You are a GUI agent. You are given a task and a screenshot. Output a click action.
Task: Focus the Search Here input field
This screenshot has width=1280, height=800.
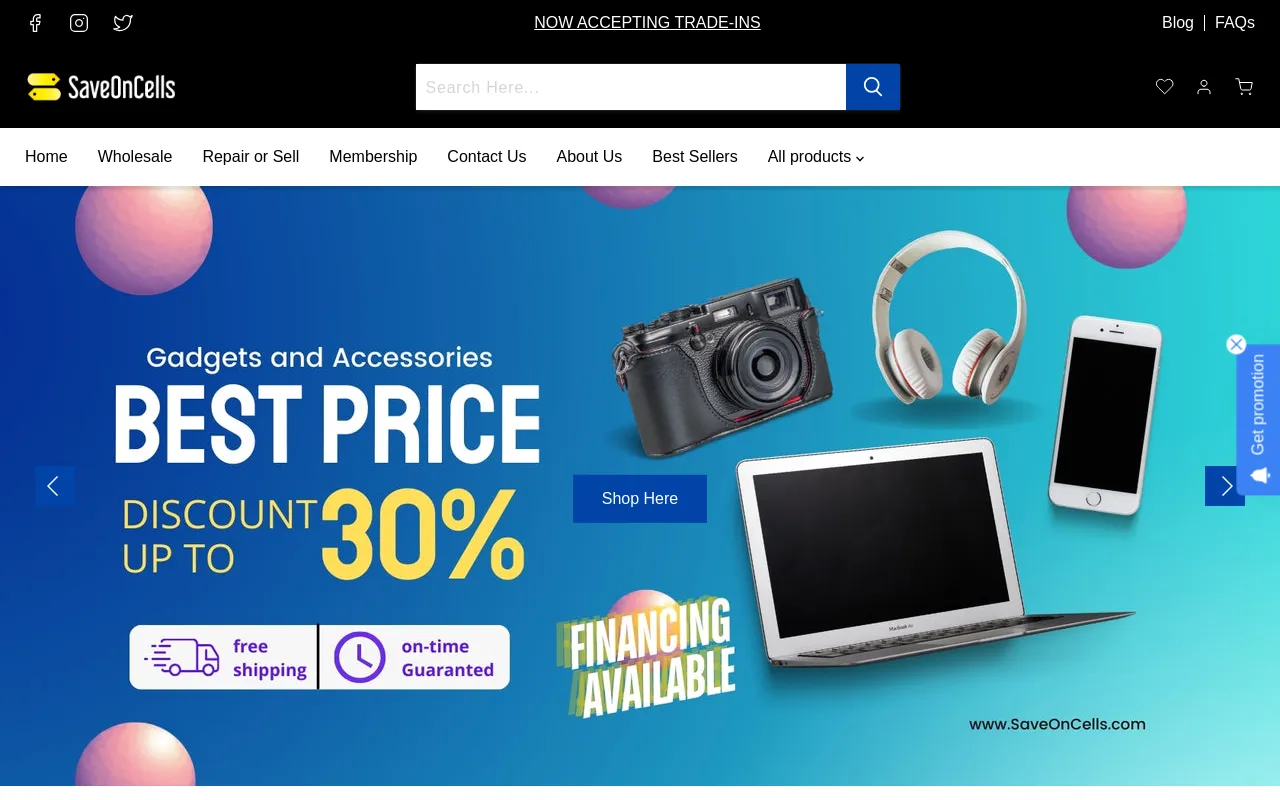click(631, 87)
